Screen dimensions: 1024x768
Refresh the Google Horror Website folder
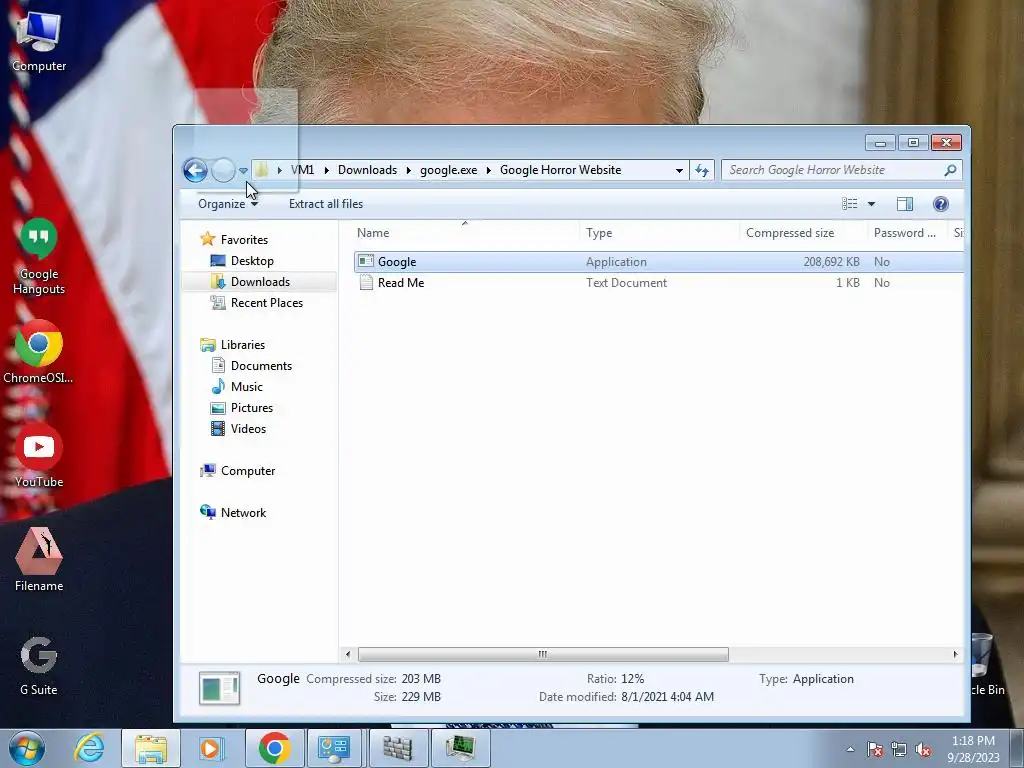coord(702,170)
